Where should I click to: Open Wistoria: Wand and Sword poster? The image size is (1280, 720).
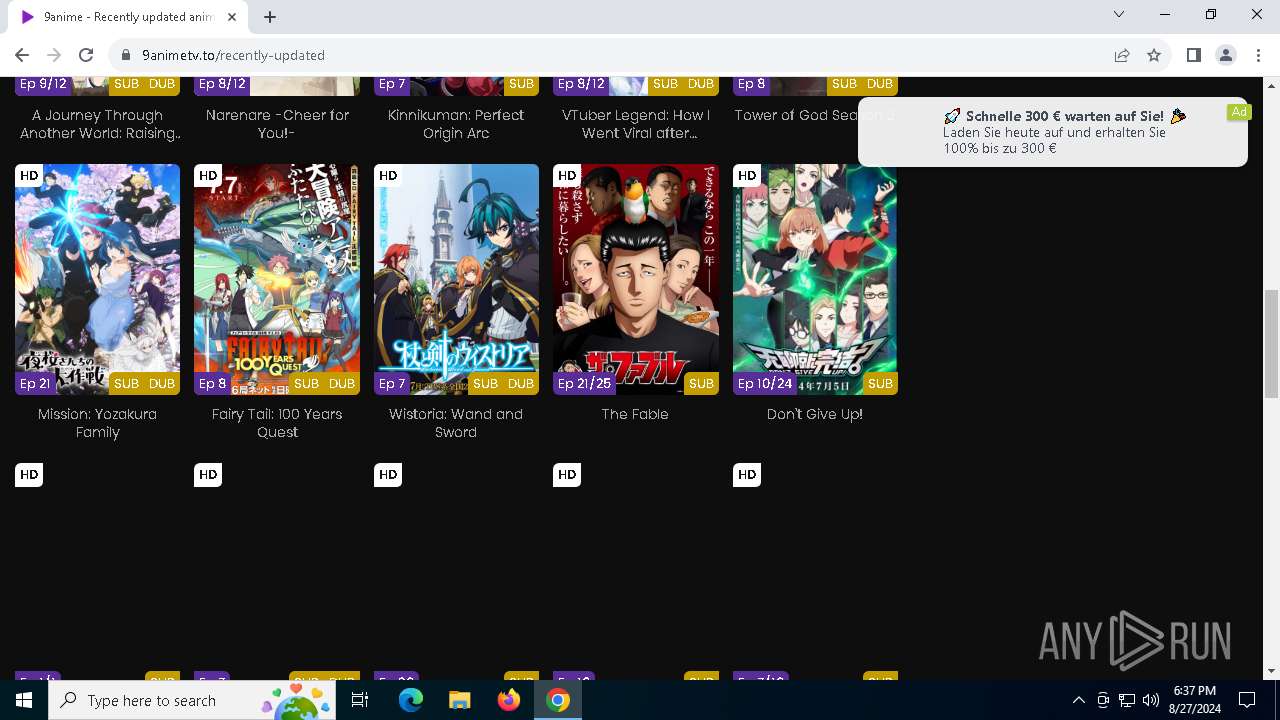pyautogui.click(x=456, y=279)
